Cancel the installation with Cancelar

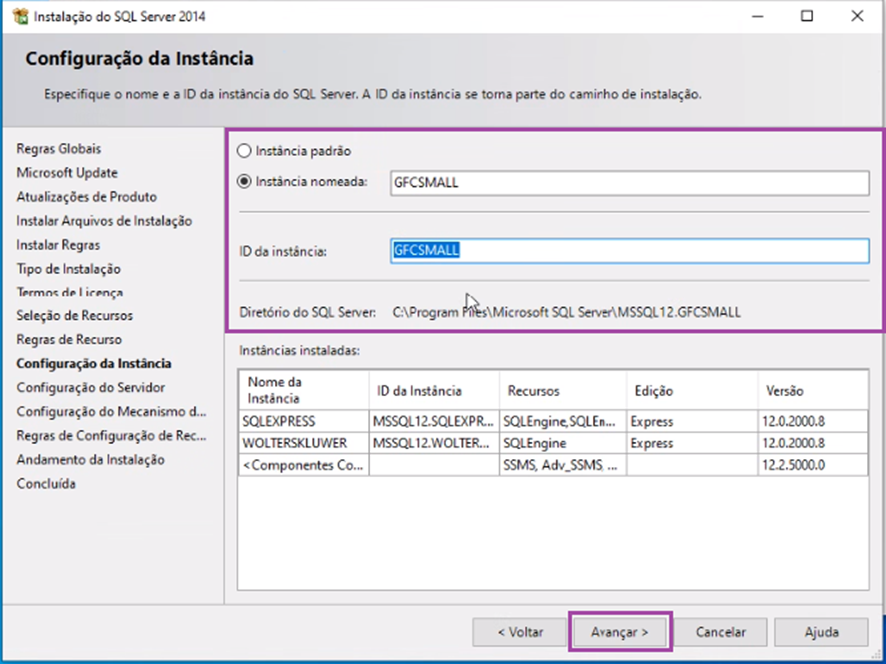tap(720, 632)
